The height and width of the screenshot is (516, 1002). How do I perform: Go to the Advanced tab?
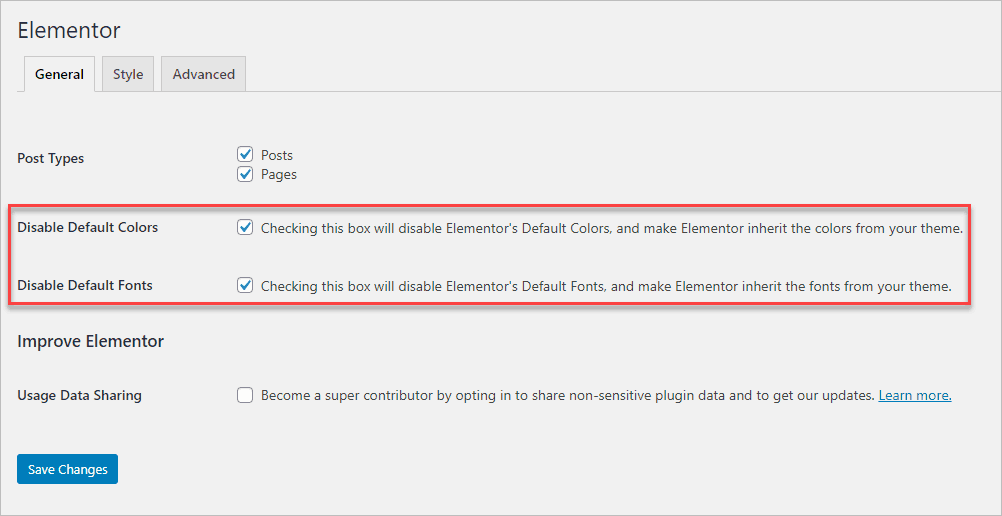click(203, 74)
